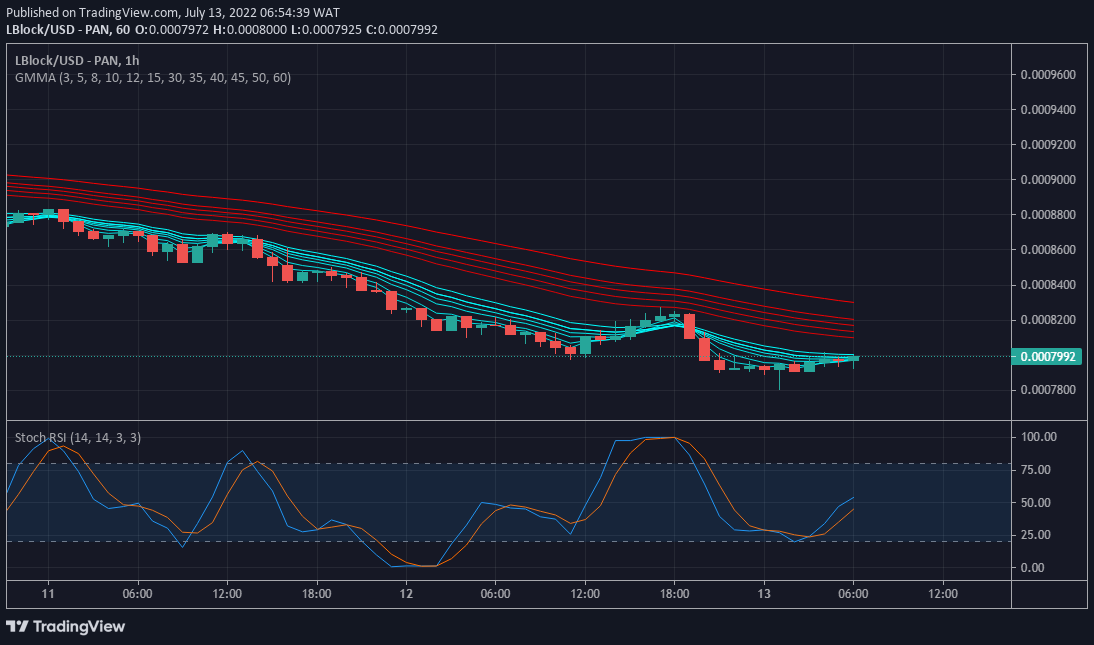The height and width of the screenshot is (645, 1094).
Task: Click the price axis label 0.0009600
Action: (x=1048, y=75)
